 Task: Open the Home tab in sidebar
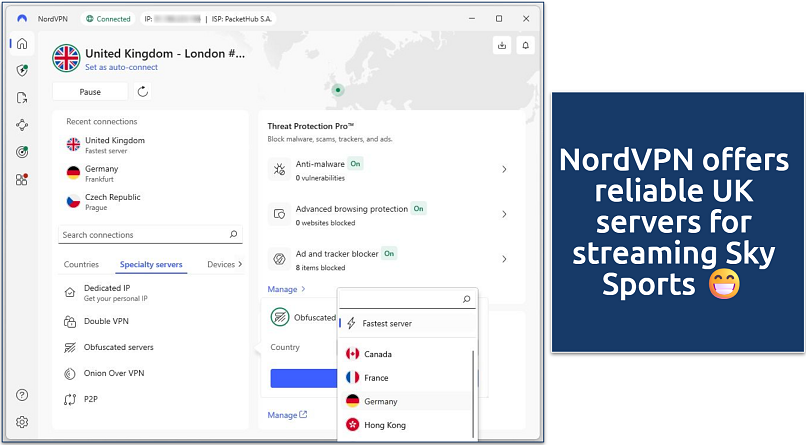(x=22, y=44)
